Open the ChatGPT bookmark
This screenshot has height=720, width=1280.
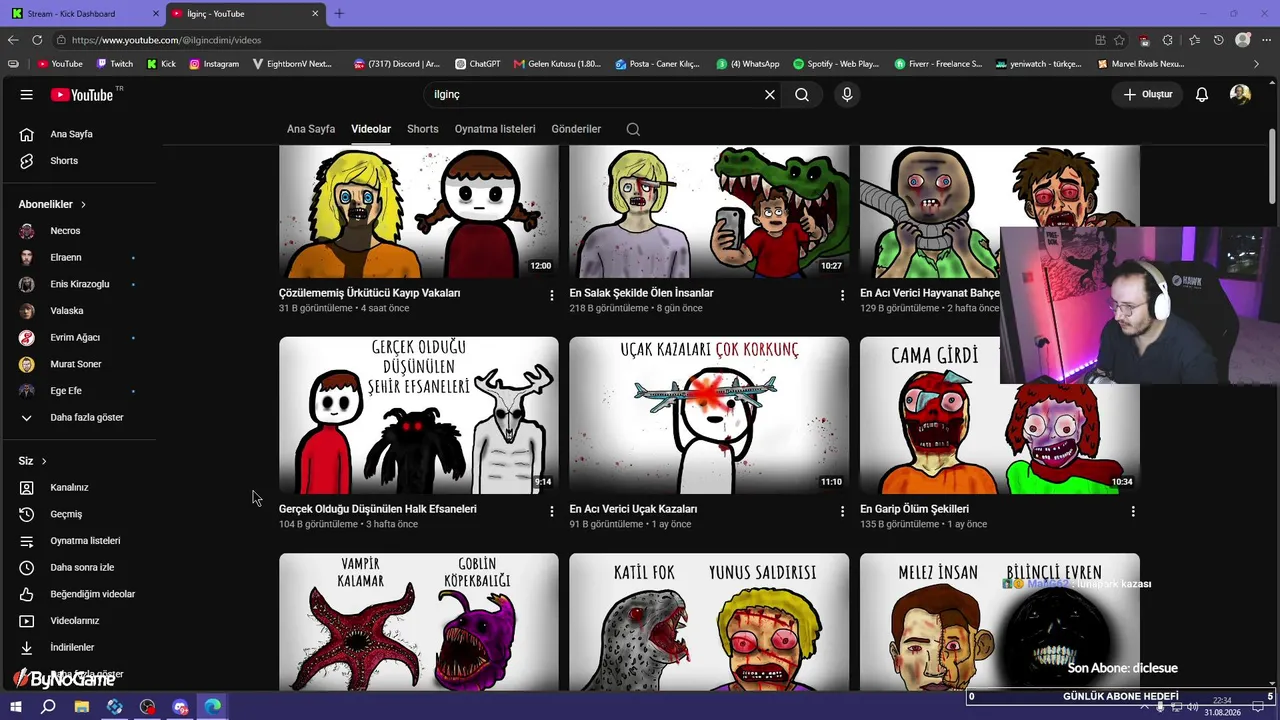(x=478, y=64)
